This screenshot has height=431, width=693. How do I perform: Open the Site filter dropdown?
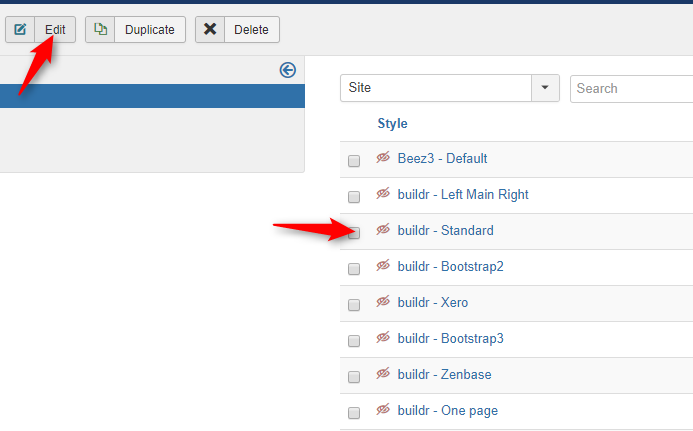coord(449,88)
